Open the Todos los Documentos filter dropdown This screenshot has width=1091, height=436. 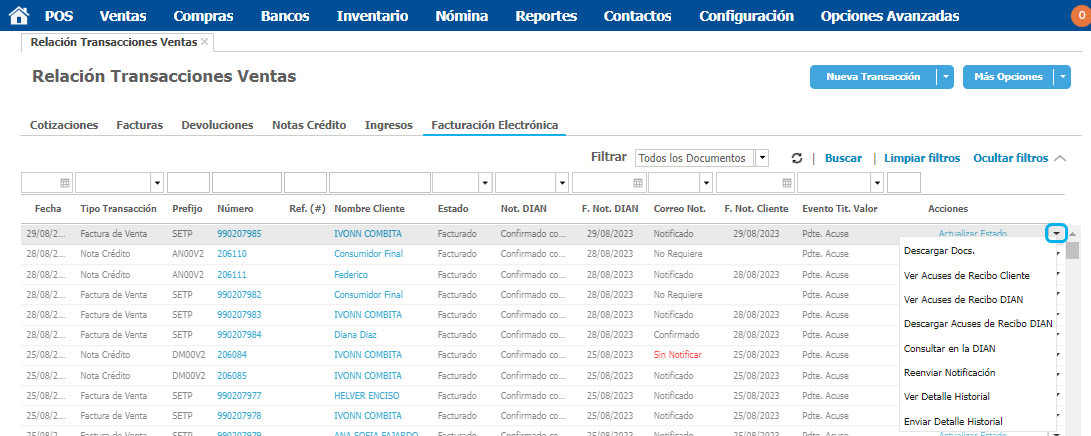[x=762, y=158]
